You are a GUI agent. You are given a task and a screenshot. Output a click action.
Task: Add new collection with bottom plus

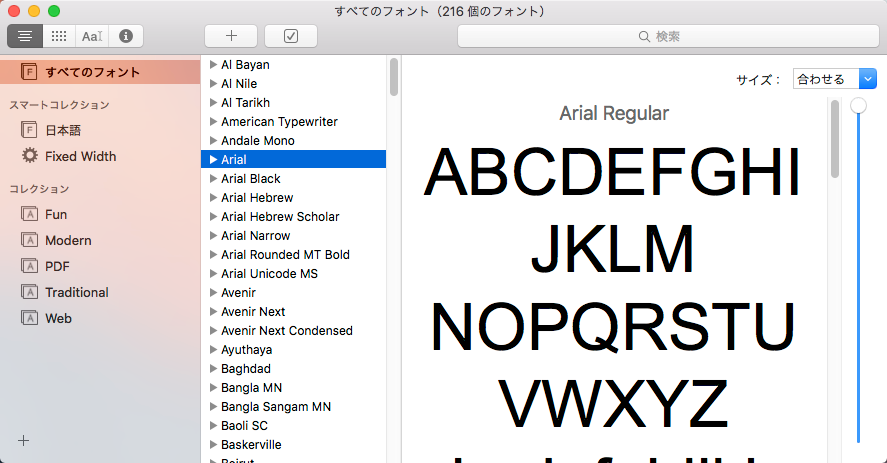[x=23, y=440]
